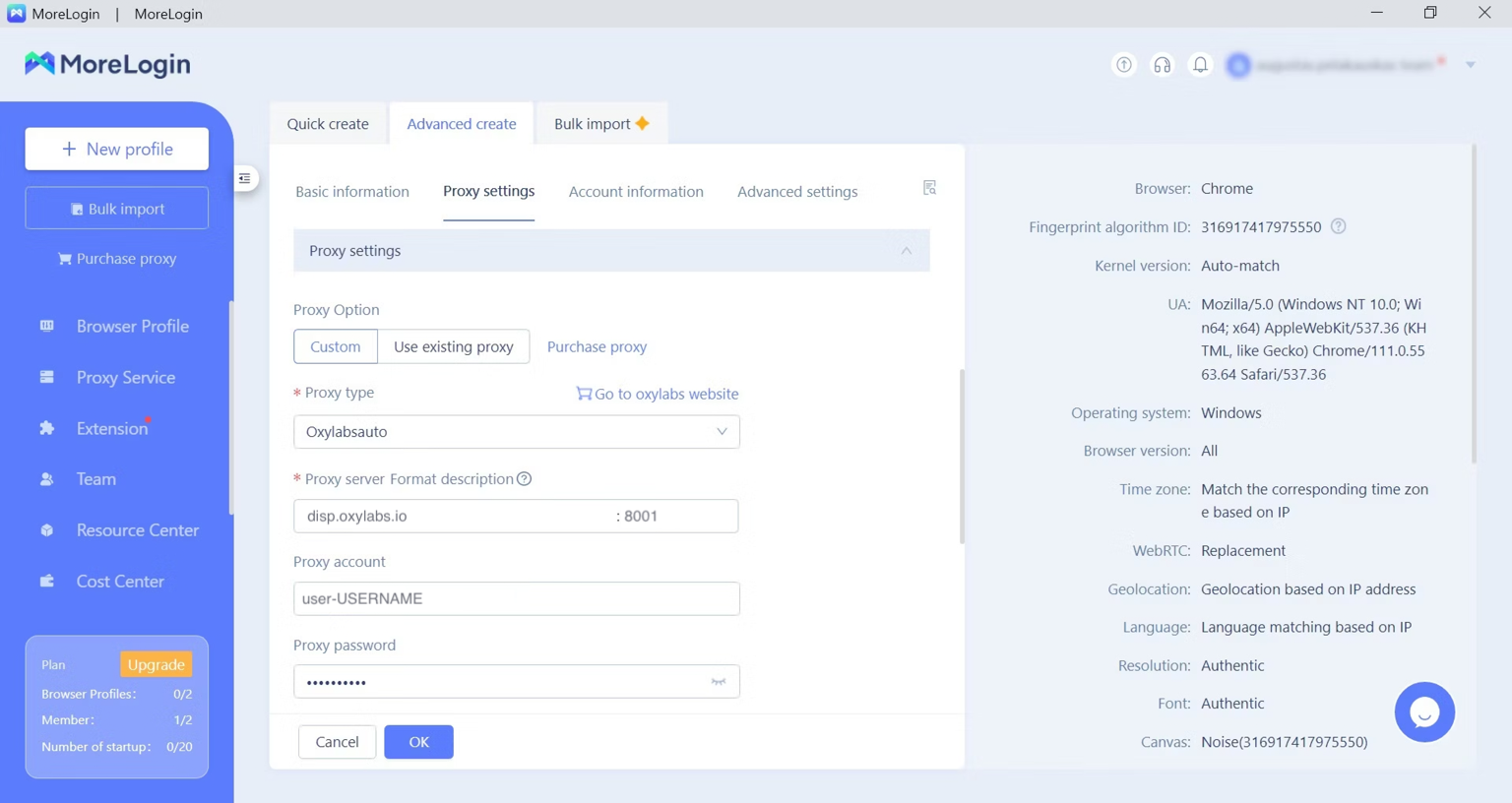The width and height of the screenshot is (1512, 803).
Task: Choose the Use existing proxy option
Action: click(x=453, y=346)
